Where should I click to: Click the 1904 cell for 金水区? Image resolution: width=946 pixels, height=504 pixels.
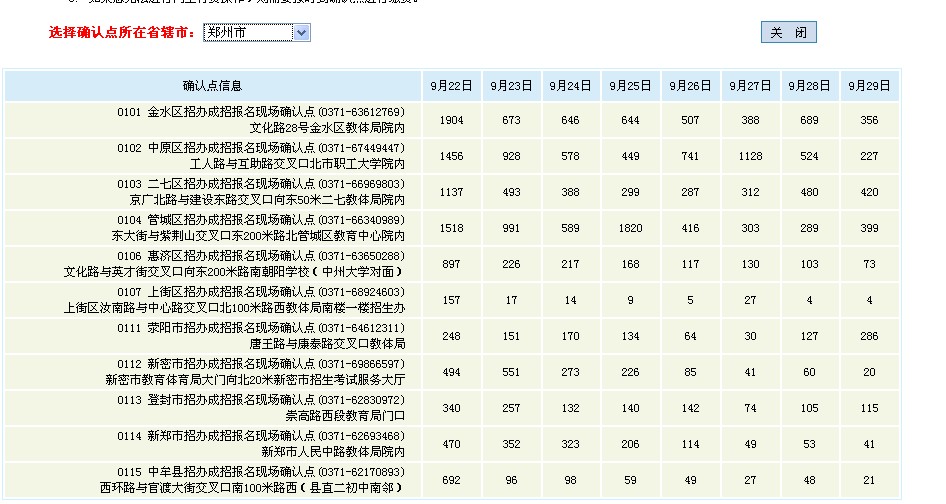(451, 121)
